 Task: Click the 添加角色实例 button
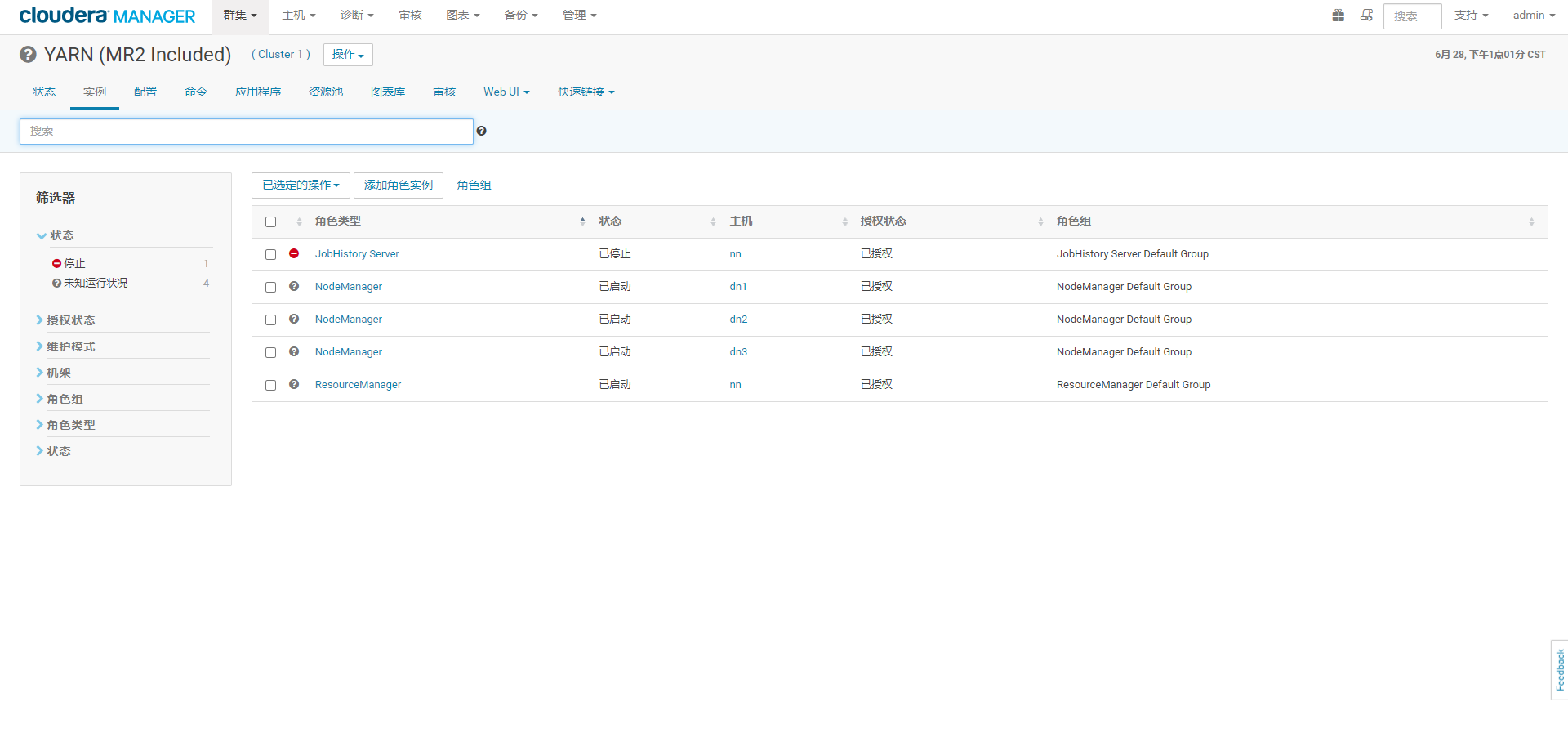(399, 185)
